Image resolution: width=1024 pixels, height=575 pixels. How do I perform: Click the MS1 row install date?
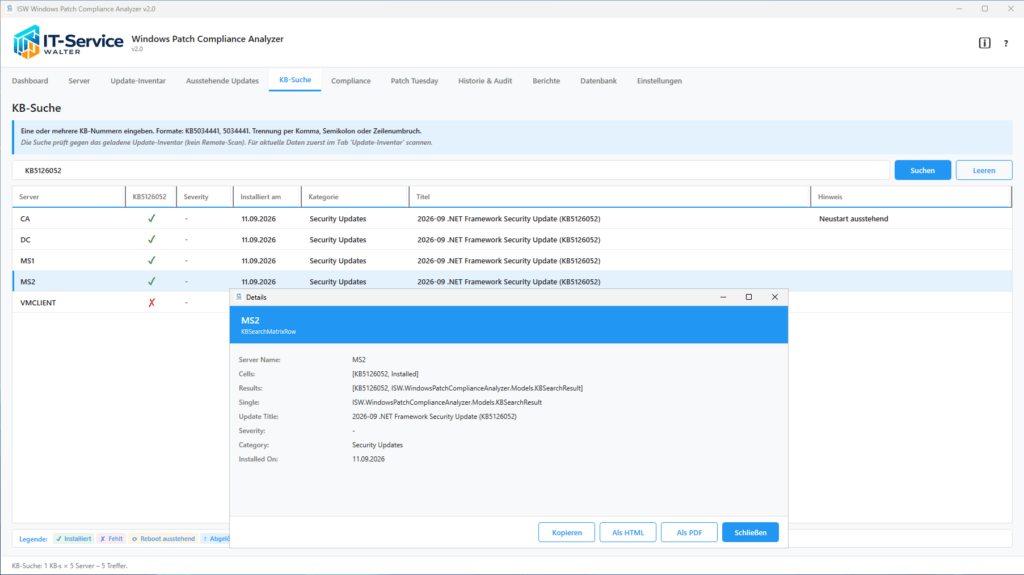pyautogui.click(x=259, y=260)
